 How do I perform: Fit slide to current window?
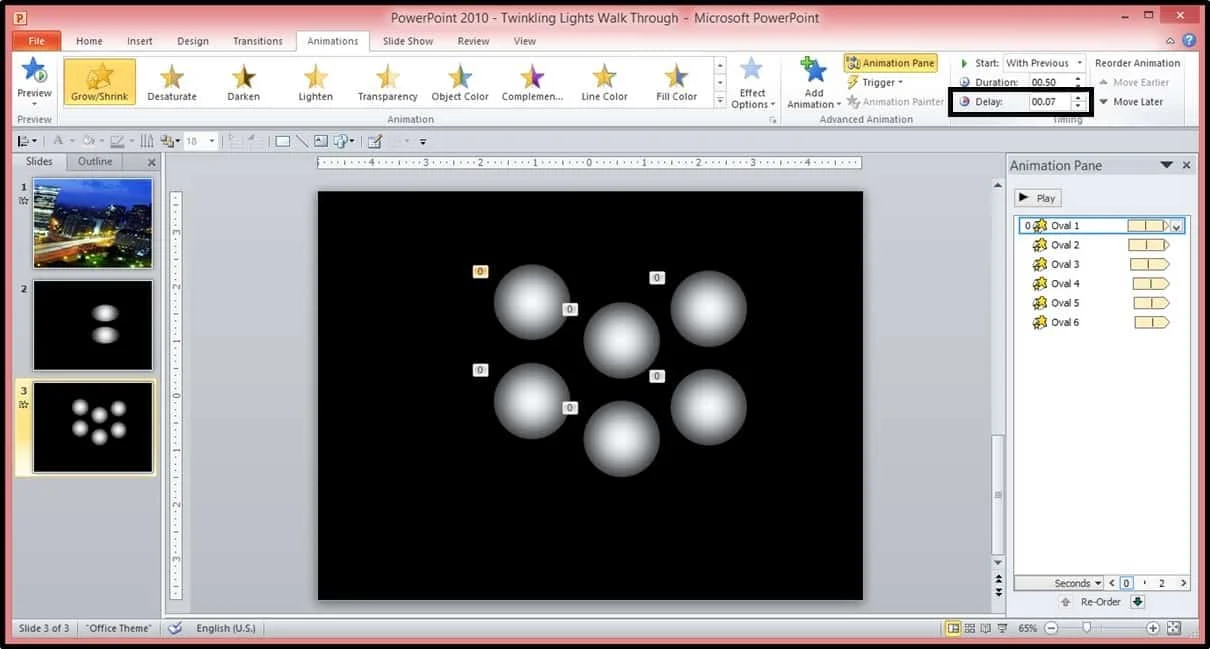click(1174, 628)
